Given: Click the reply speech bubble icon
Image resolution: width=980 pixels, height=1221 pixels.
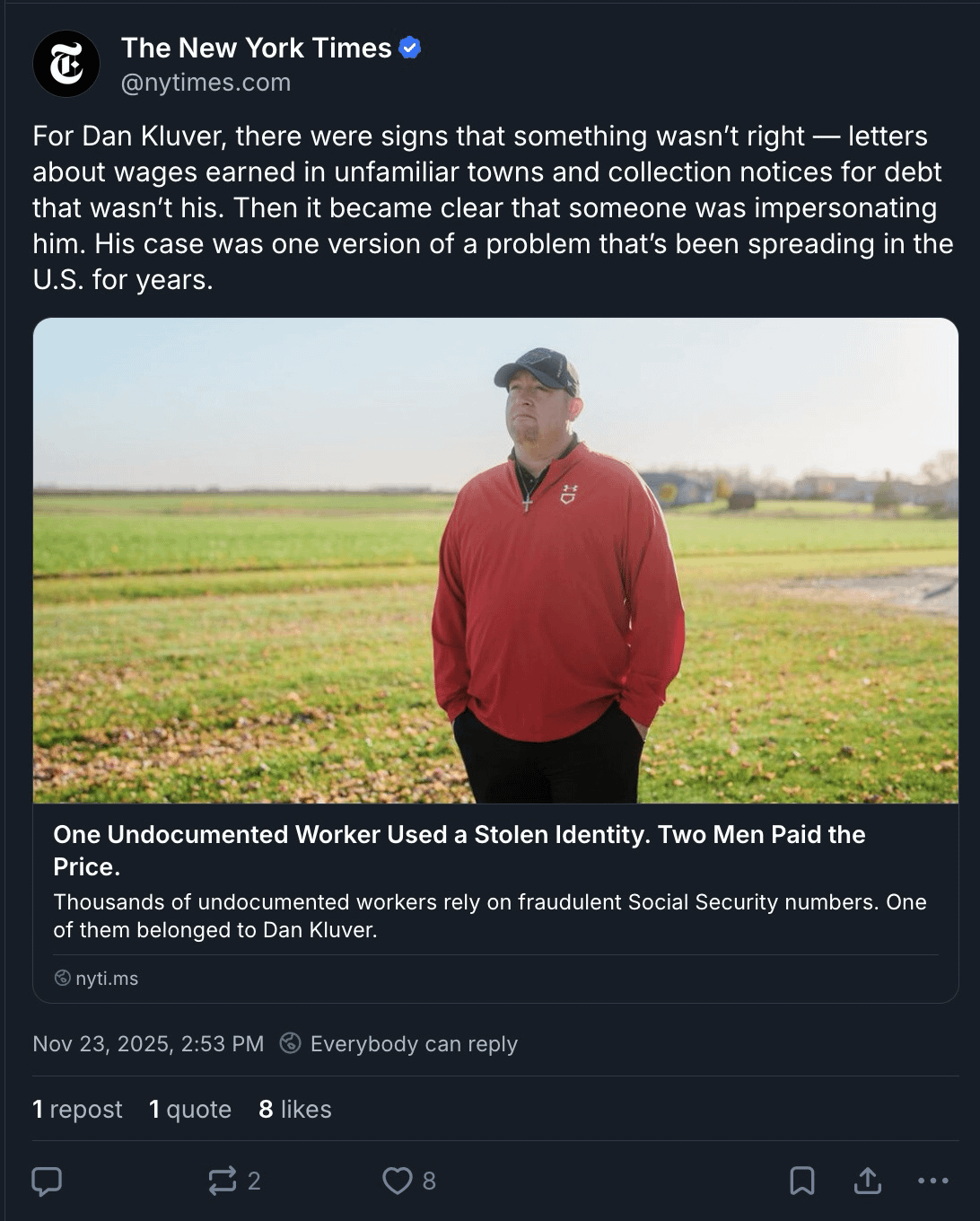Looking at the screenshot, I should (x=47, y=1181).
